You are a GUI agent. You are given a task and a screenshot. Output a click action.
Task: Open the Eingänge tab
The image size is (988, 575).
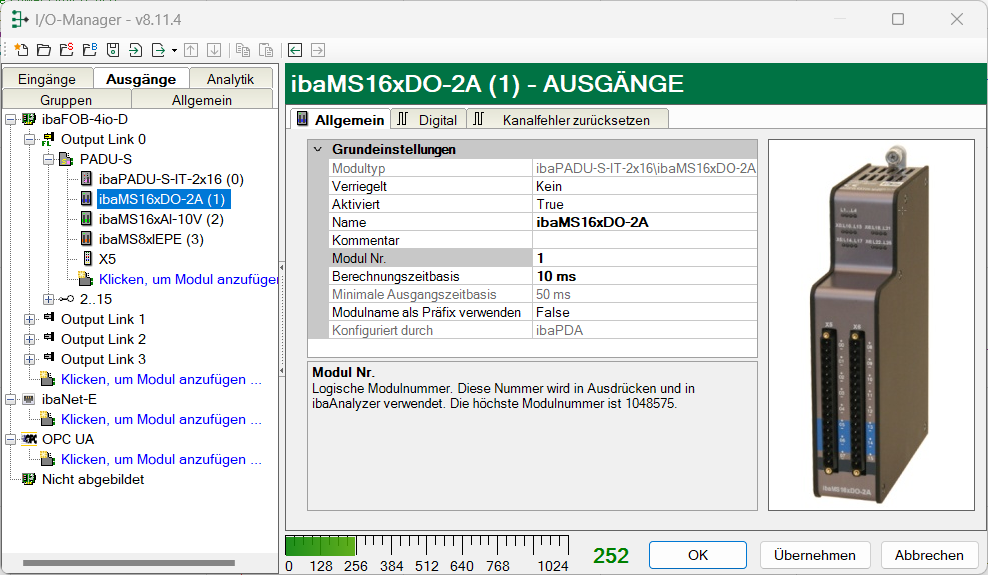pos(47,79)
